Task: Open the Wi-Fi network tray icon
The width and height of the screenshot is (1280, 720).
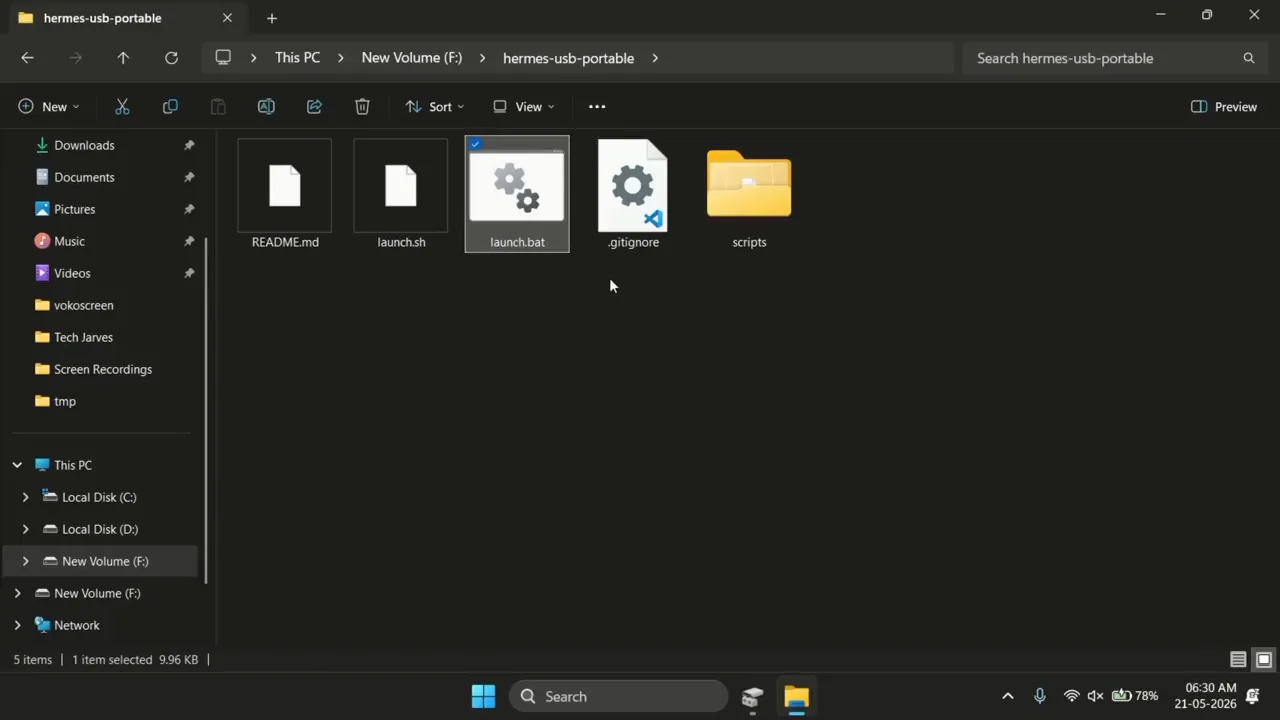Action: pos(1071,696)
